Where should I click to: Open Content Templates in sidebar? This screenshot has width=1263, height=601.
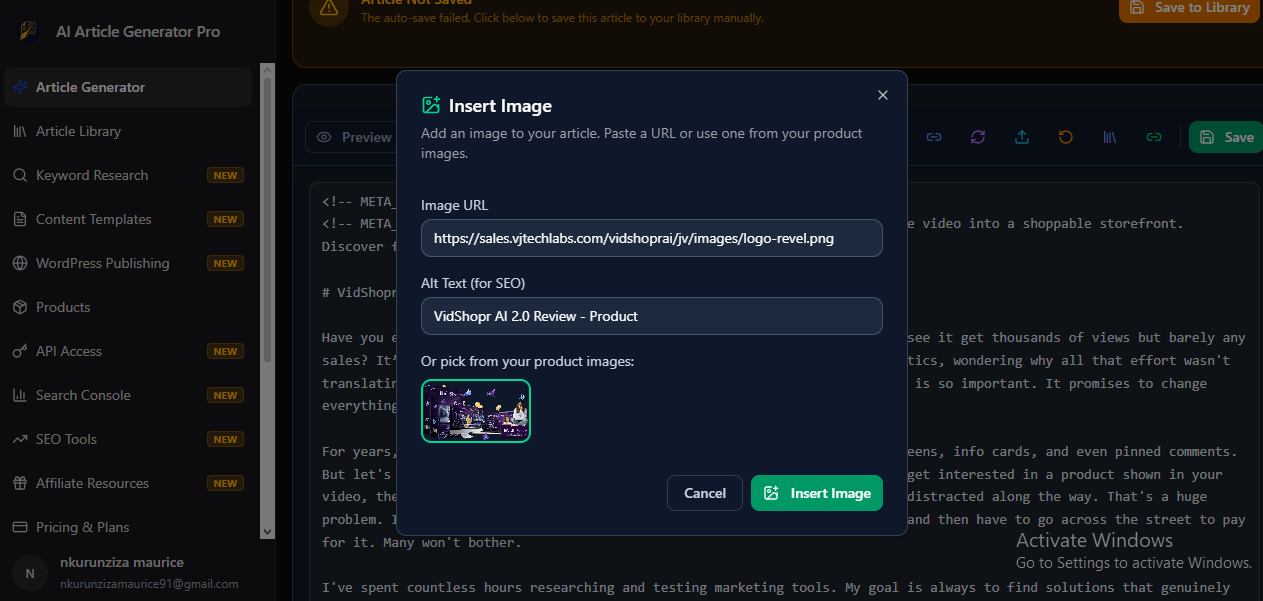tap(128, 219)
